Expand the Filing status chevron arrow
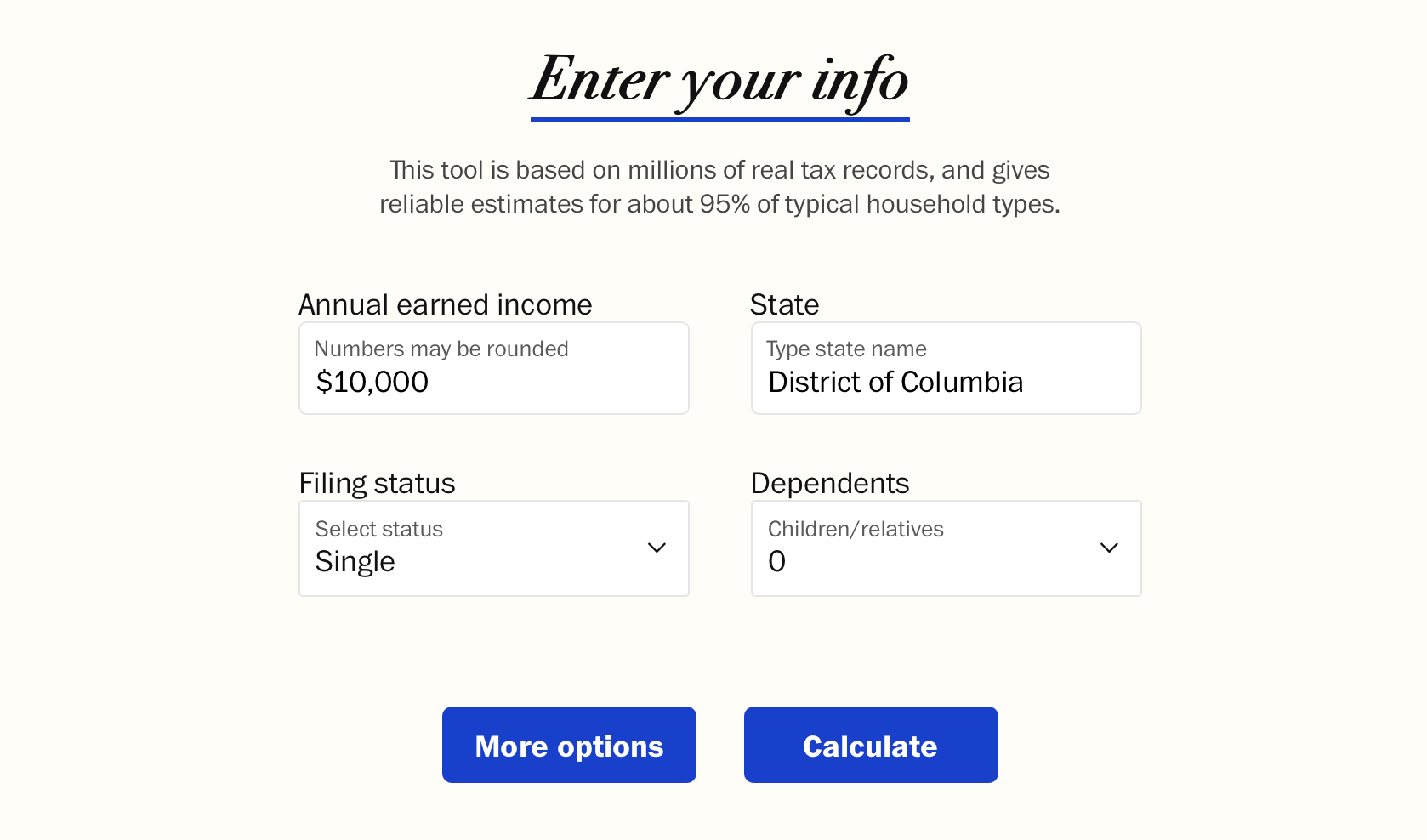The width and height of the screenshot is (1427, 840). point(657,548)
